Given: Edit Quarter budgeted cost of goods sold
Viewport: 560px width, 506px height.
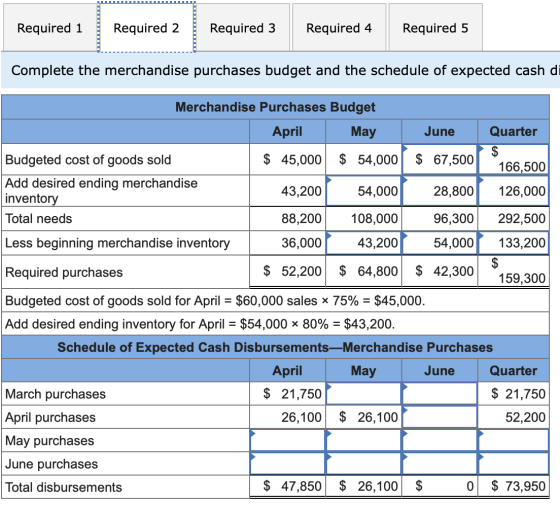Looking at the screenshot, I should point(514,159).
